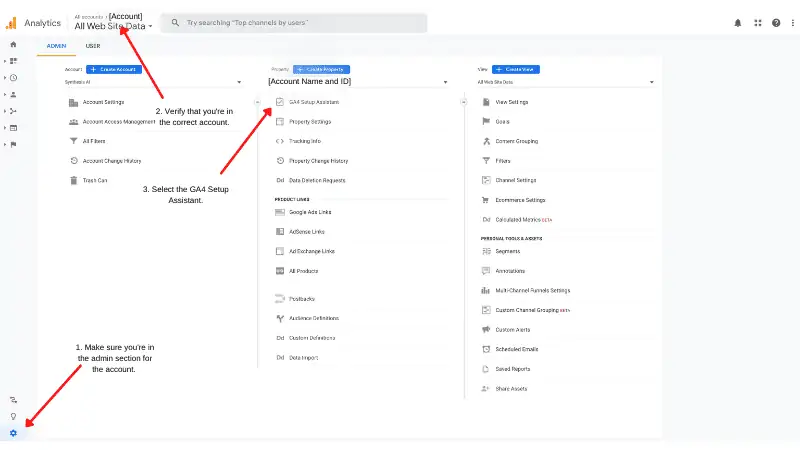This screenshot has height=450, width=800.
Task: Open Property Change History
Action: pyautogui.click(x=318, y=161)
